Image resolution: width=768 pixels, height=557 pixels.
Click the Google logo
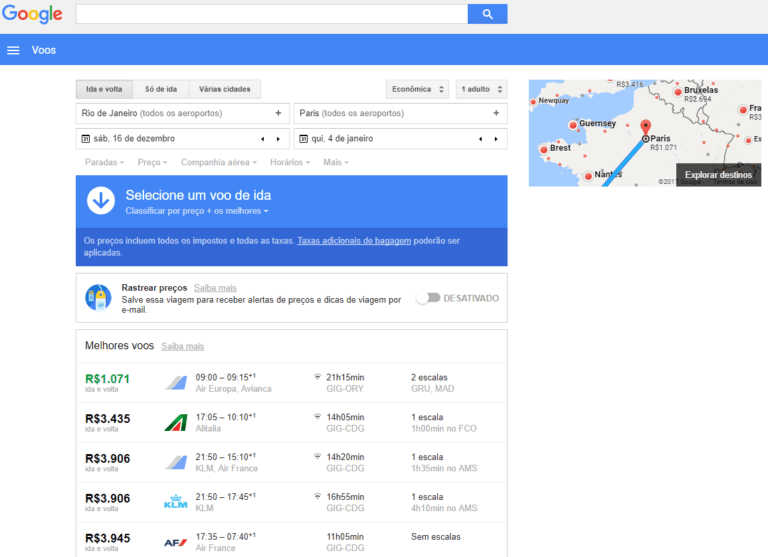[x=32, y=14]
